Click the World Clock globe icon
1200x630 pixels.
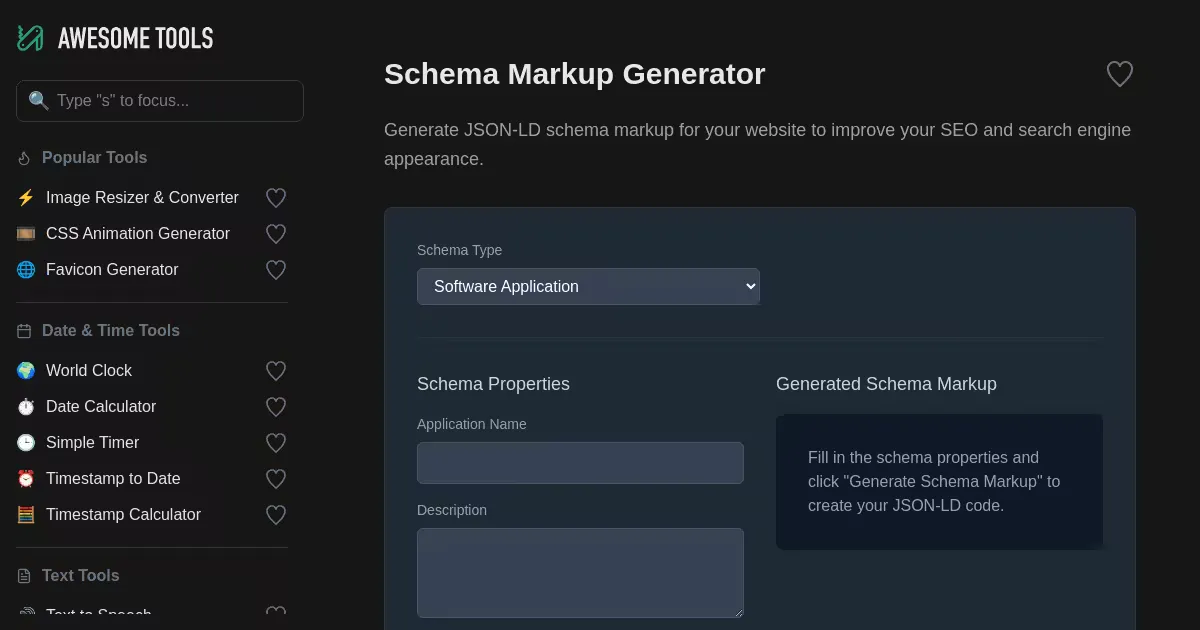[26, 371]
